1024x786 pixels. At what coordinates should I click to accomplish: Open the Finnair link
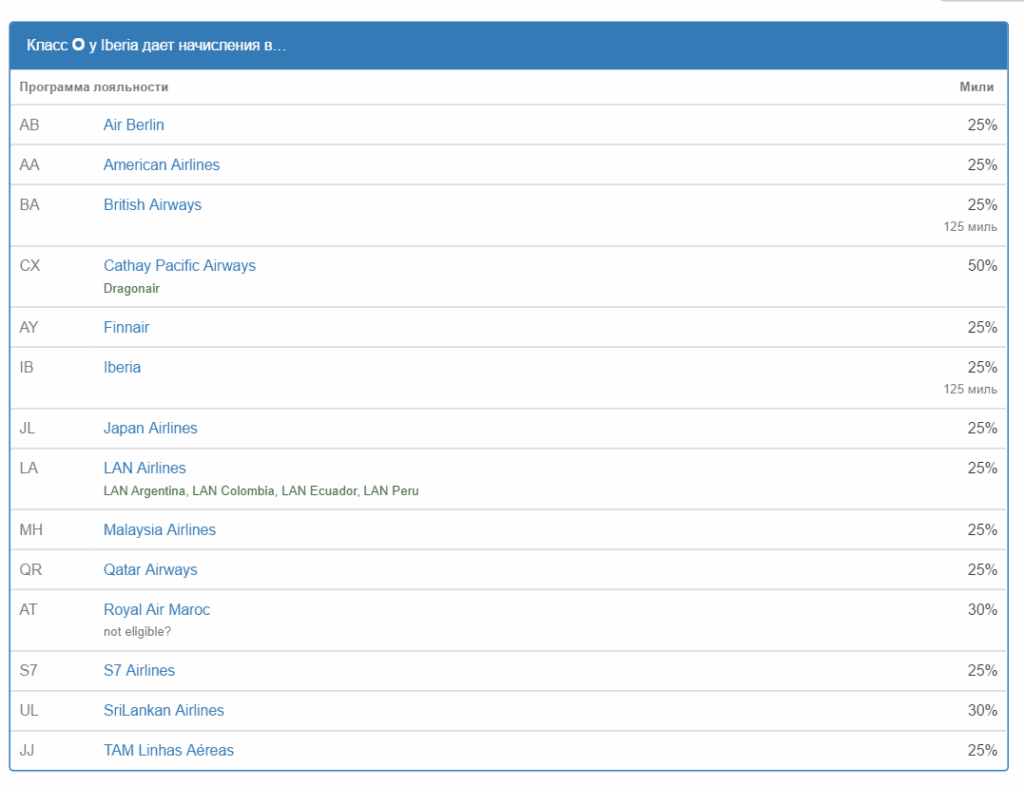[126, 327]
